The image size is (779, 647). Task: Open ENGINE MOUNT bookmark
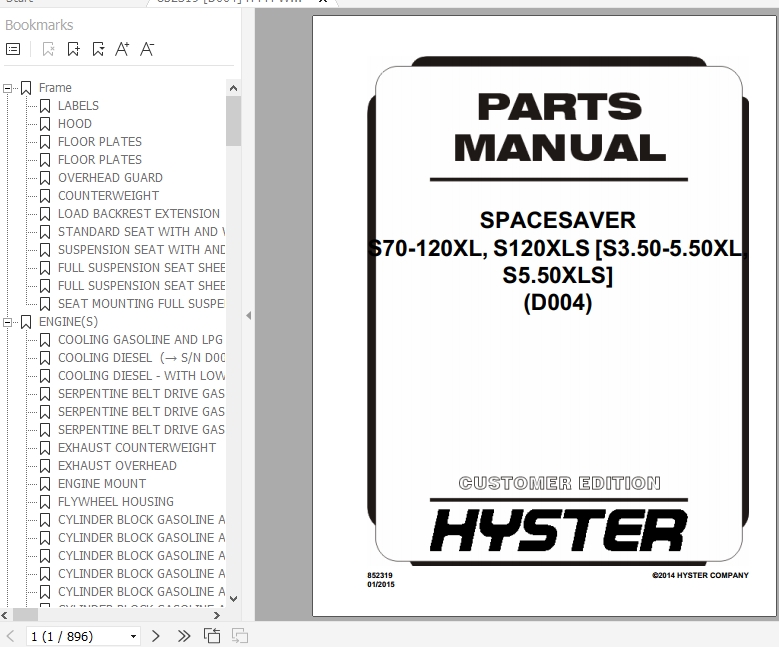tap(102, 484)
